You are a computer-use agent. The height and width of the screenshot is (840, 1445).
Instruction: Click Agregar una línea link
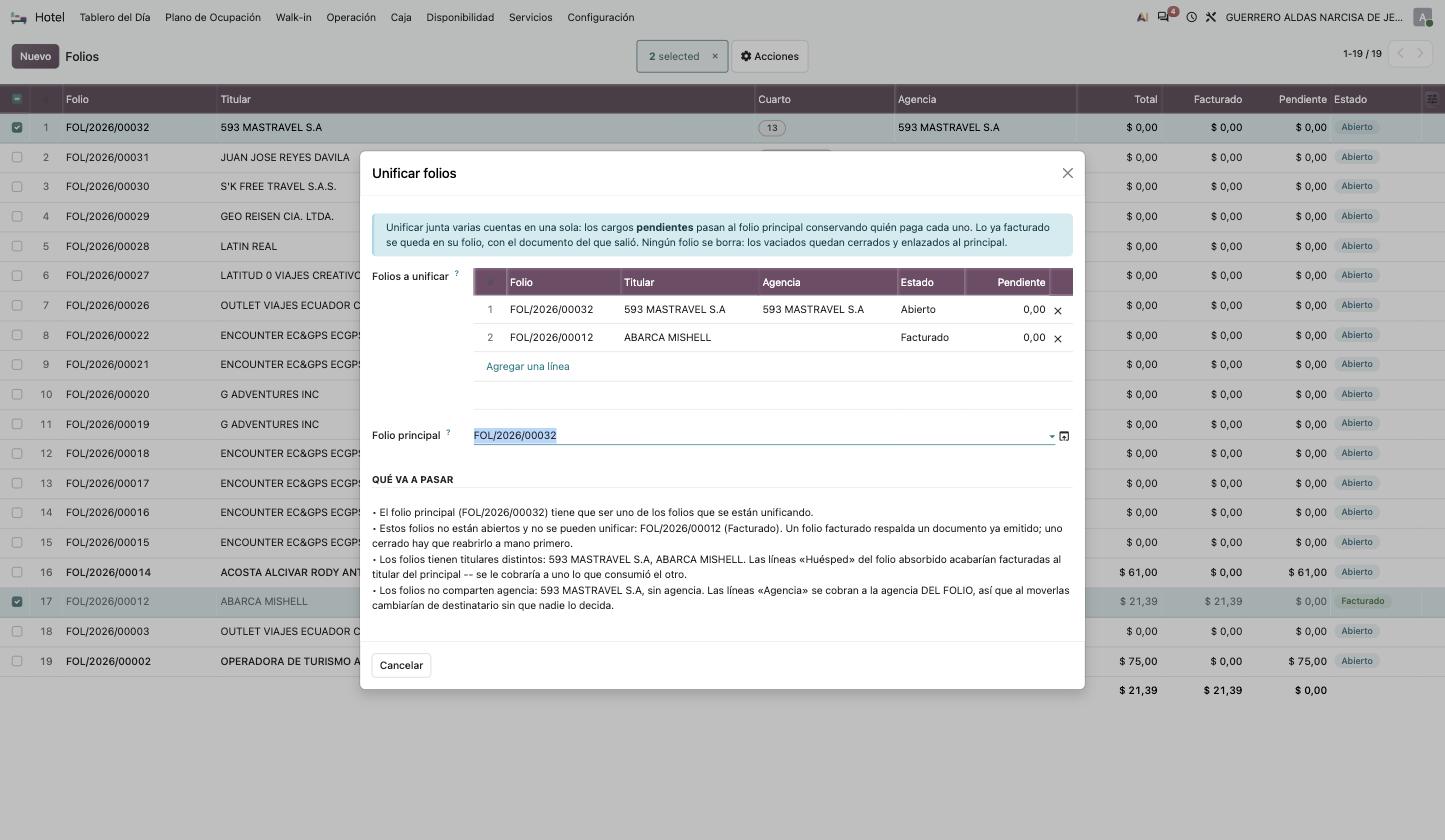point(528,366)
